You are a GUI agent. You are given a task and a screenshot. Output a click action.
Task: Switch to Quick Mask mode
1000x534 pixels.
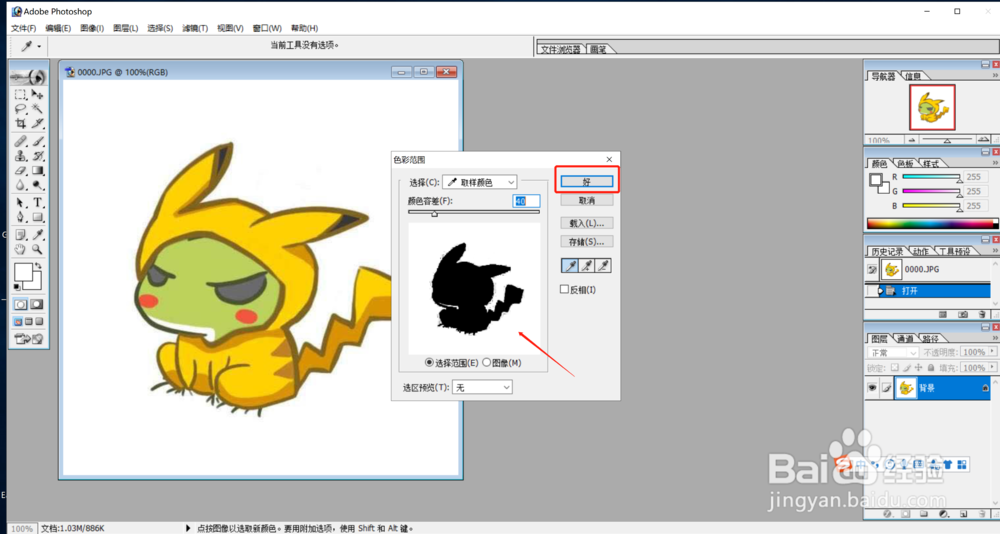(x=37, y=304)
